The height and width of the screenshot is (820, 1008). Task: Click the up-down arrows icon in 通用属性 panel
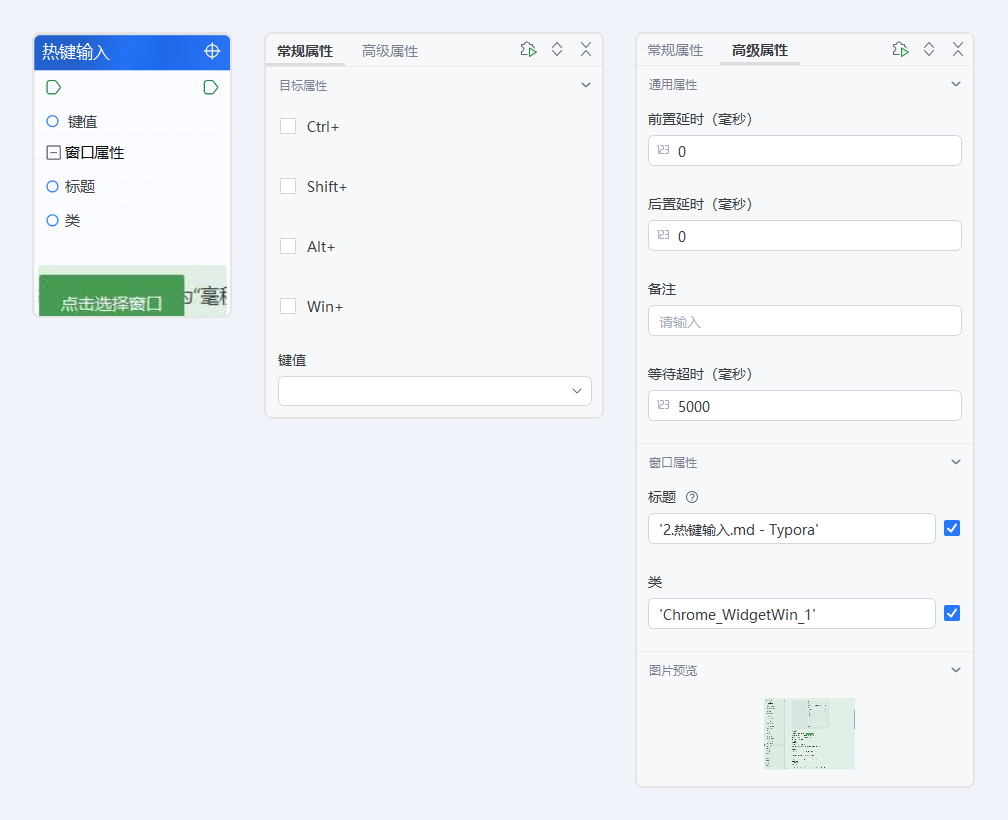coord(929,50)
